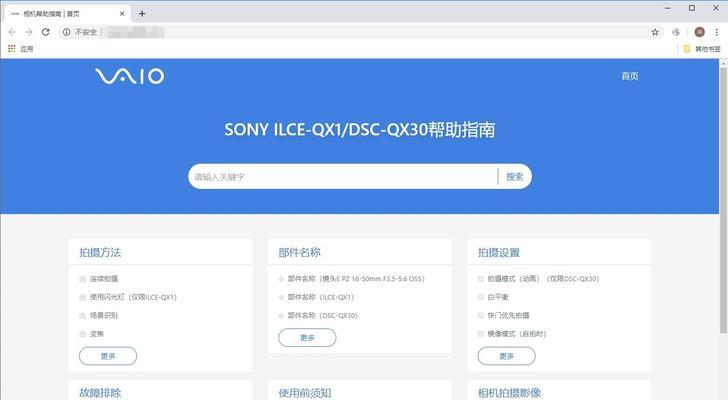Open the 快门优先拍摄 article

(x=508, y=316)
